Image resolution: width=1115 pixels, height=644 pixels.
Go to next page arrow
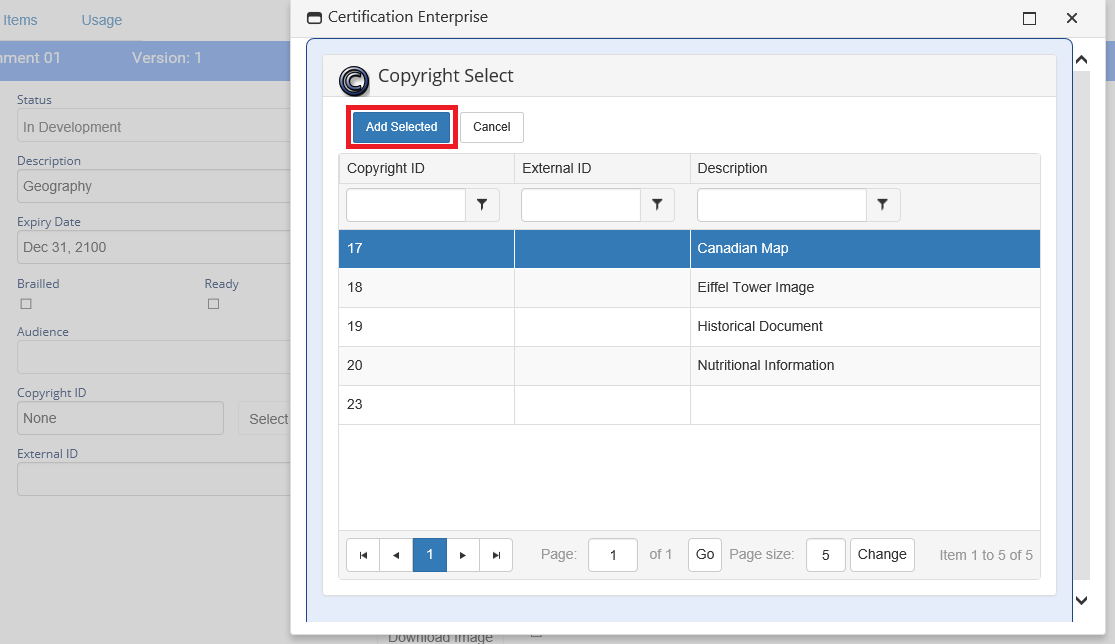click(x=462, y=555)
